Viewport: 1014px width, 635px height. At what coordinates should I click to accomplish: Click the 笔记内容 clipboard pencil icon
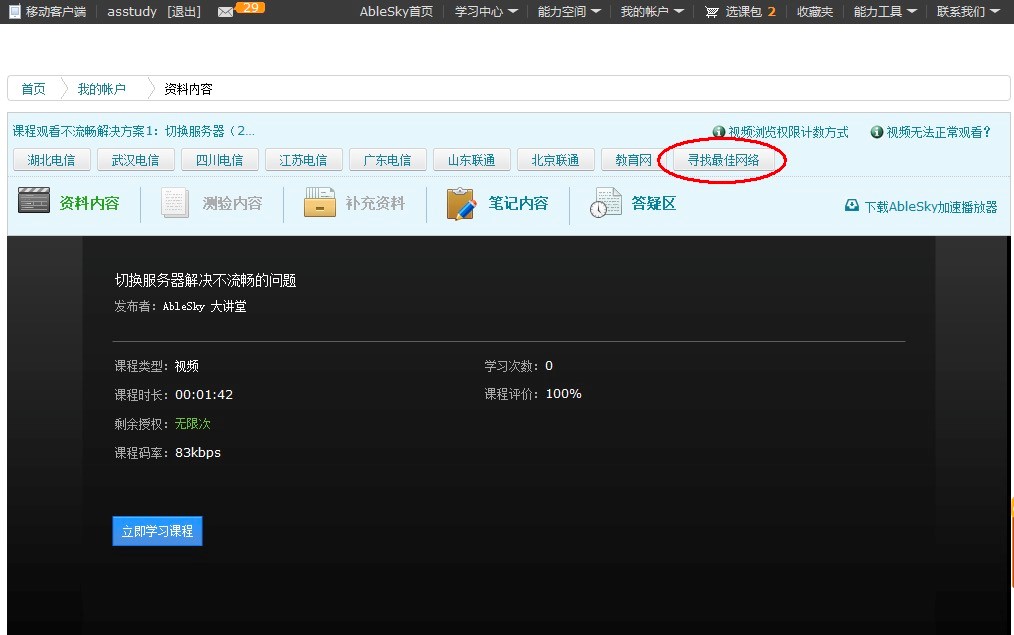(x=461, y=203)
